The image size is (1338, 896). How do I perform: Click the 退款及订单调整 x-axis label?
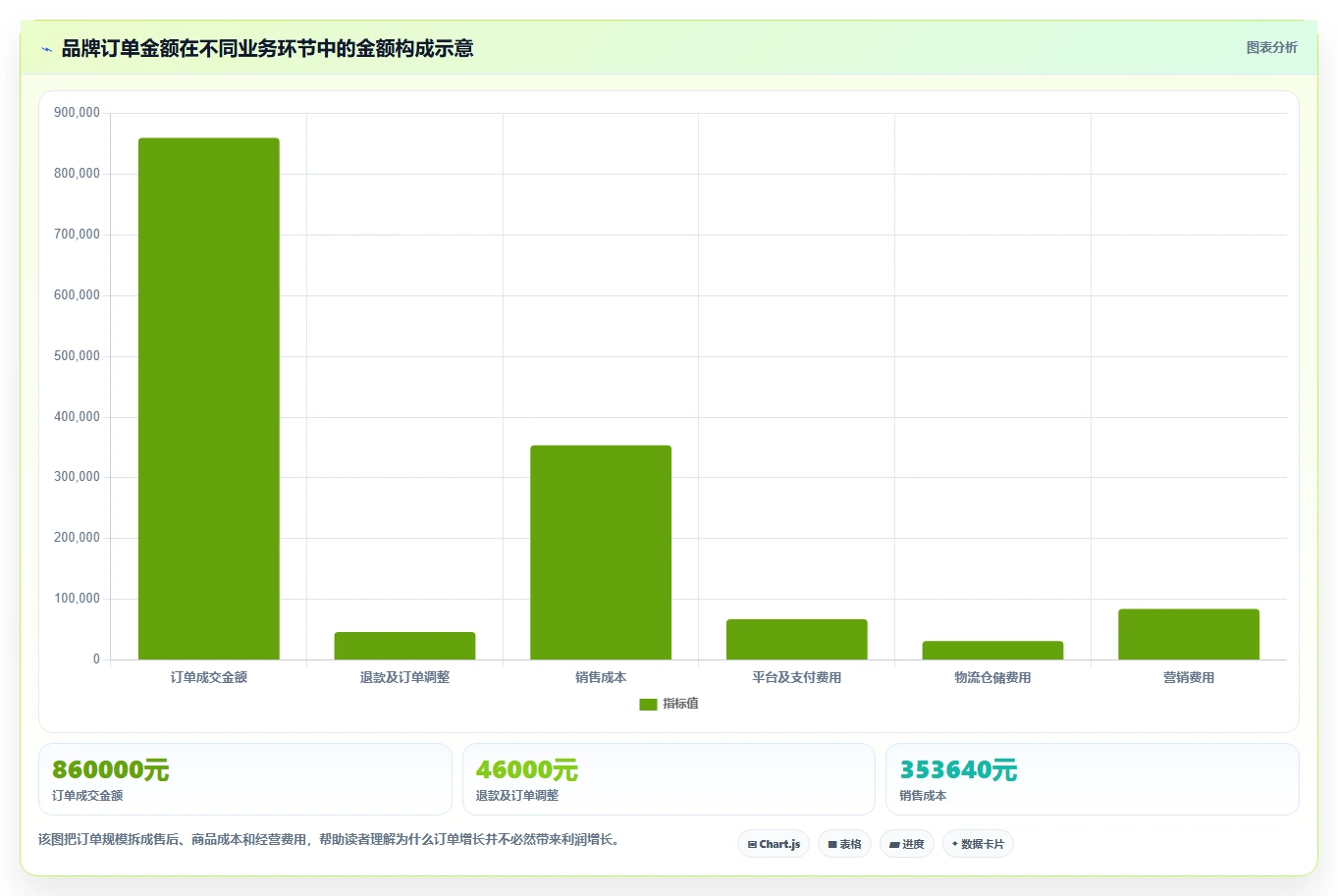(404, 677)
